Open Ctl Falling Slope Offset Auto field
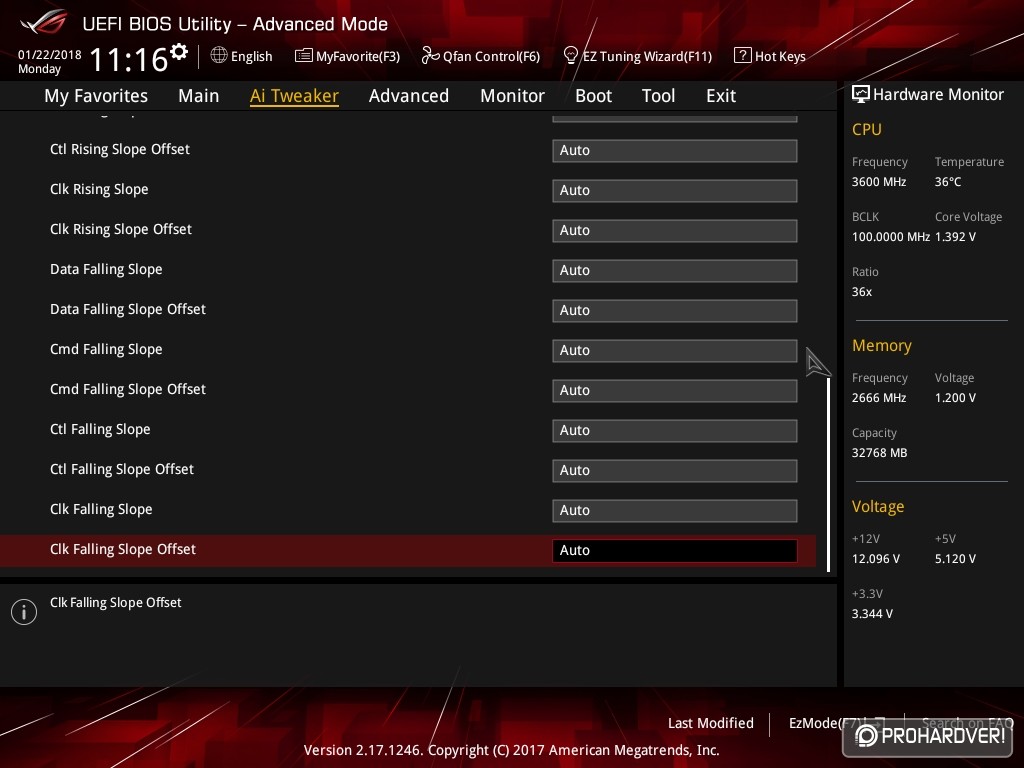 675,470
